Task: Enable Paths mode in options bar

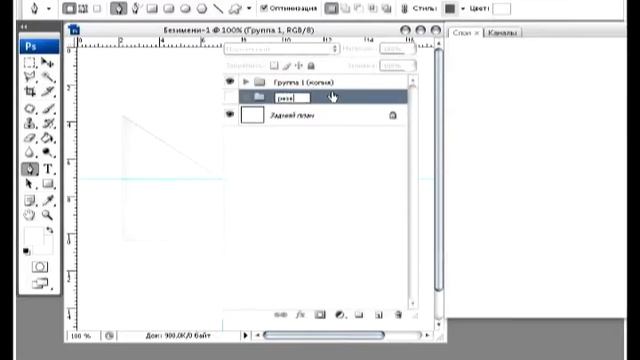Action: click(x=83, y=9)
